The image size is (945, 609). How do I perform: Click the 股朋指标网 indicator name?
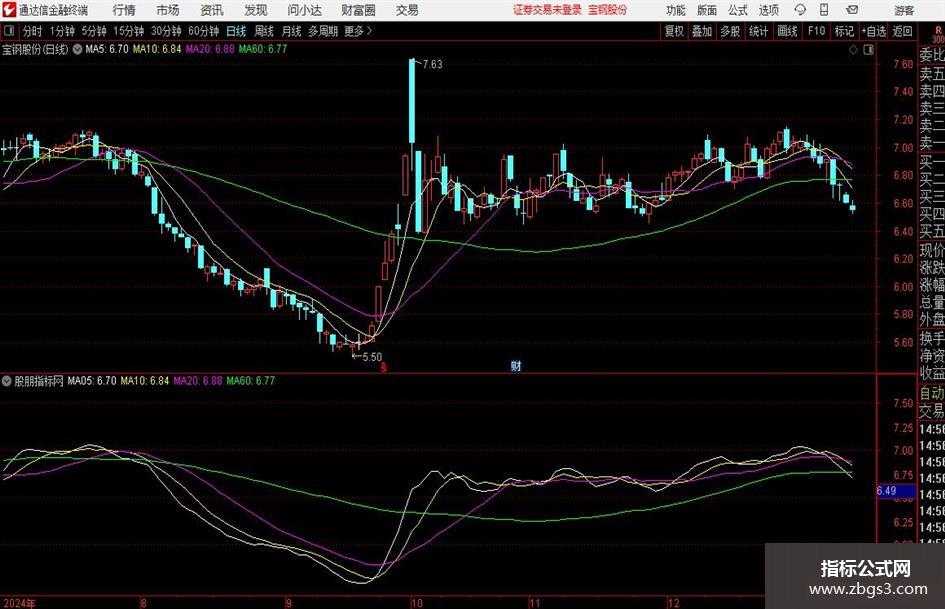[x=39, y=380]
